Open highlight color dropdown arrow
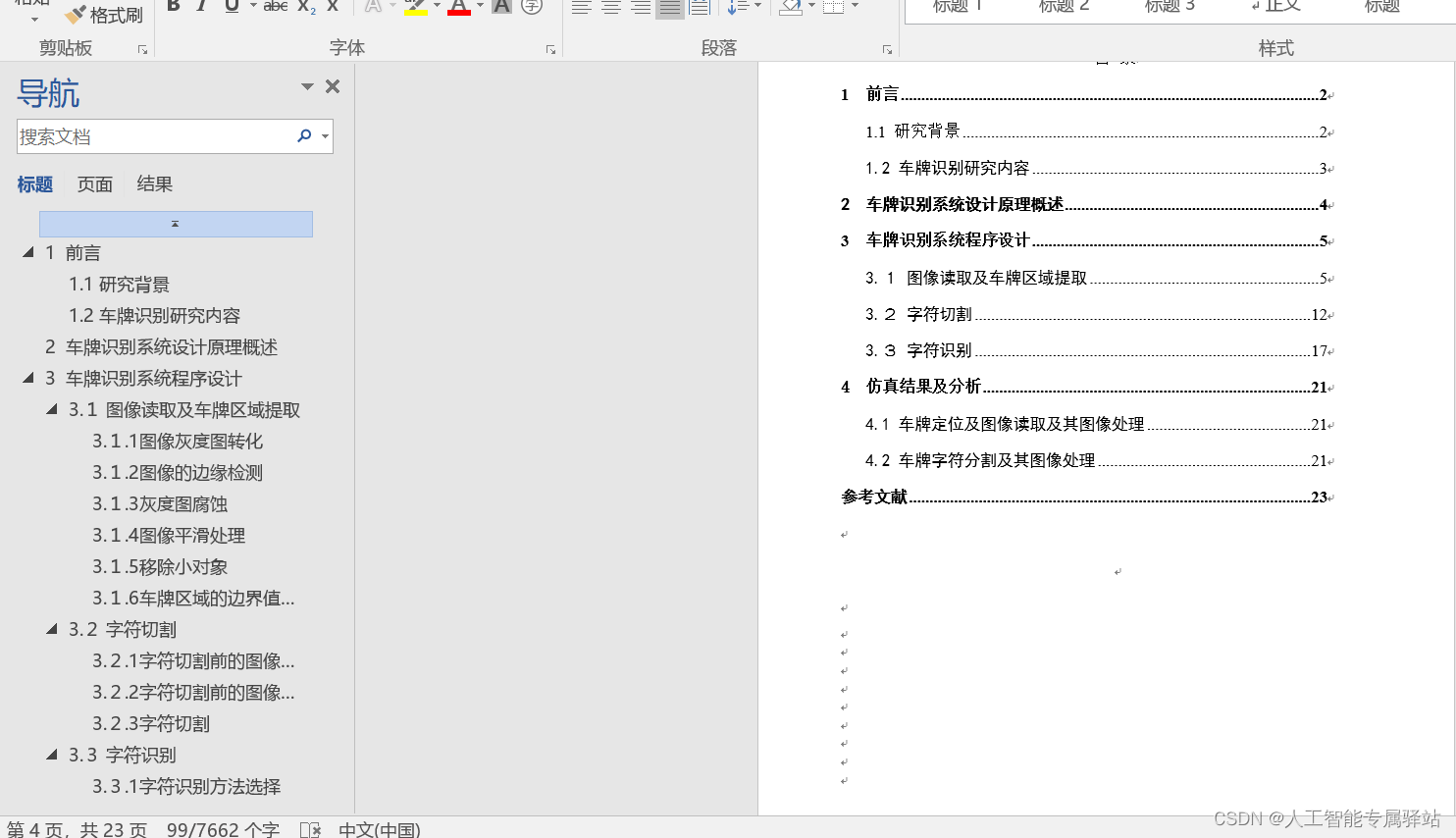 [437, 6]
